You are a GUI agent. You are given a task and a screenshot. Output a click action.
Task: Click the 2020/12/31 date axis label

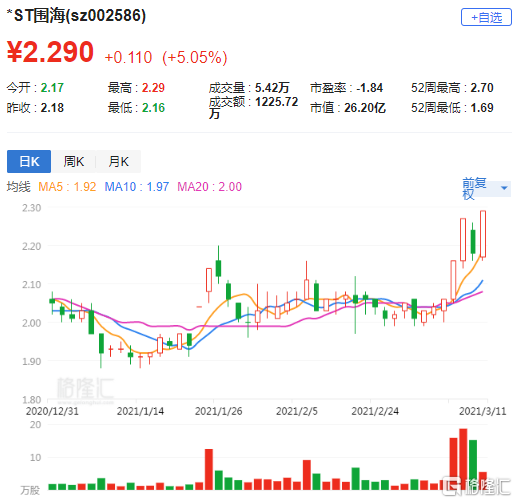[52, 411]
